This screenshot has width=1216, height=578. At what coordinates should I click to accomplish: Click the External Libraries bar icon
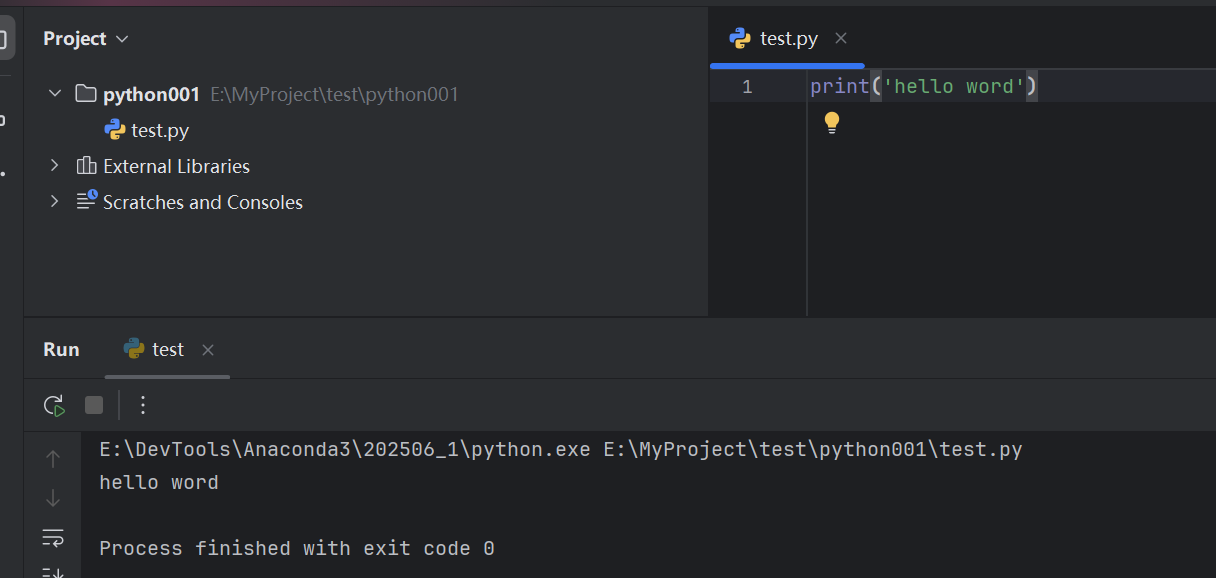[x=86, y=166]
